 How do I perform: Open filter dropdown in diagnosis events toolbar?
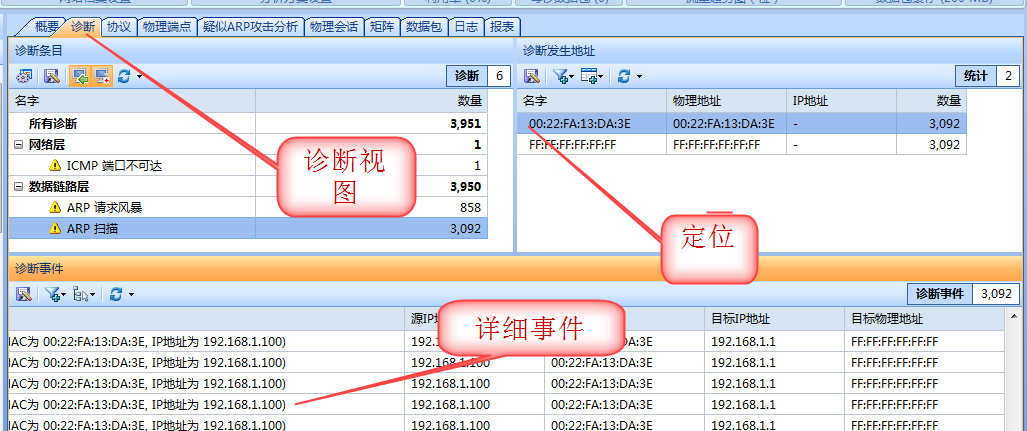(x=64, y=295)
